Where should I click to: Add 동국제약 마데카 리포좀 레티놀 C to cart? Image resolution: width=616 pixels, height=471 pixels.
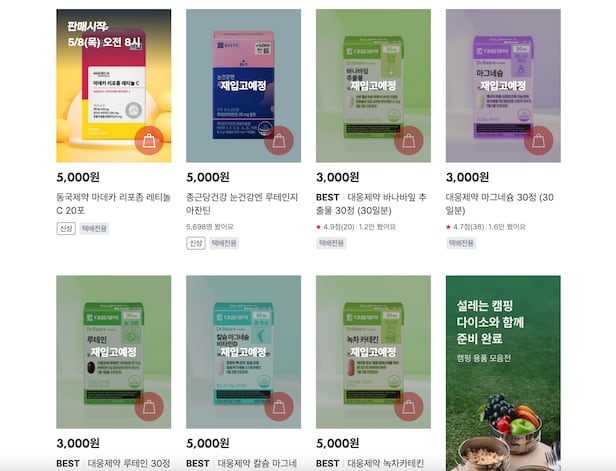pos(149,140)
